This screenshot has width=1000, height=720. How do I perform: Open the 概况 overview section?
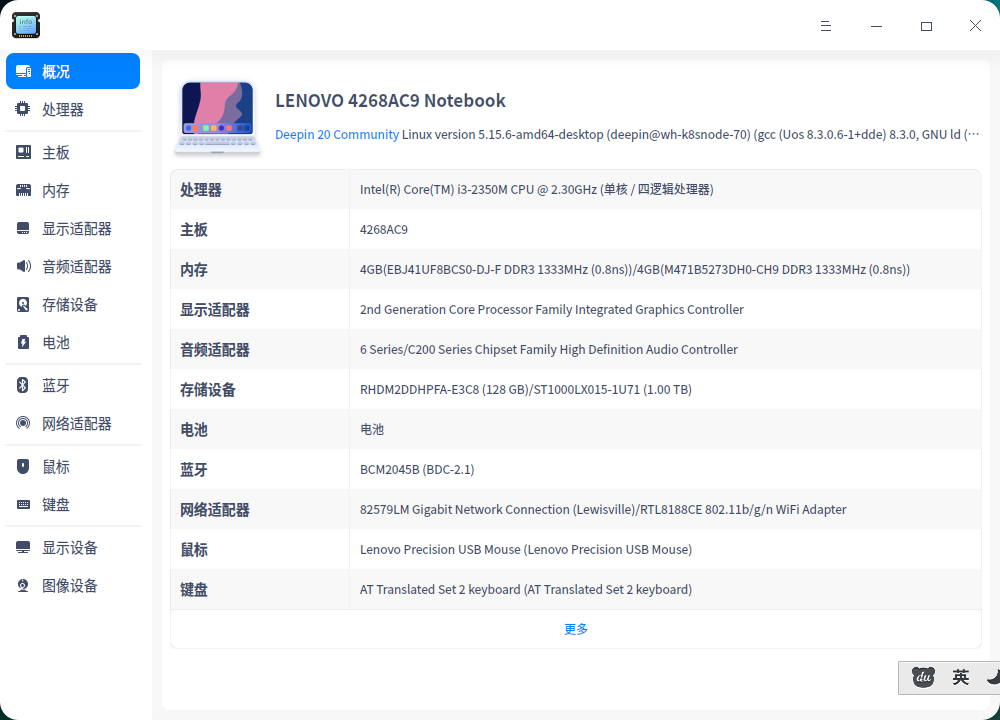(x=73, y=71)
